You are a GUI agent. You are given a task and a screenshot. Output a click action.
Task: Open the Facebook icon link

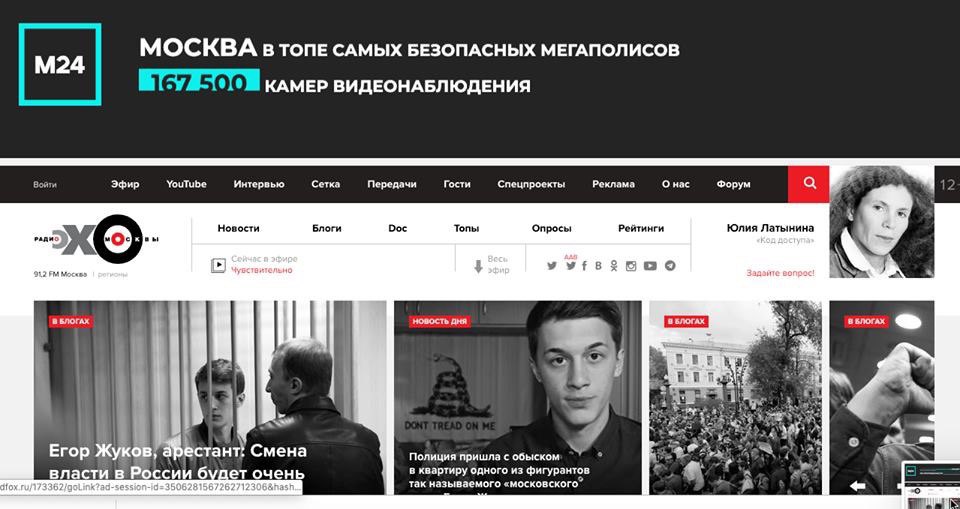click(584, 266)
